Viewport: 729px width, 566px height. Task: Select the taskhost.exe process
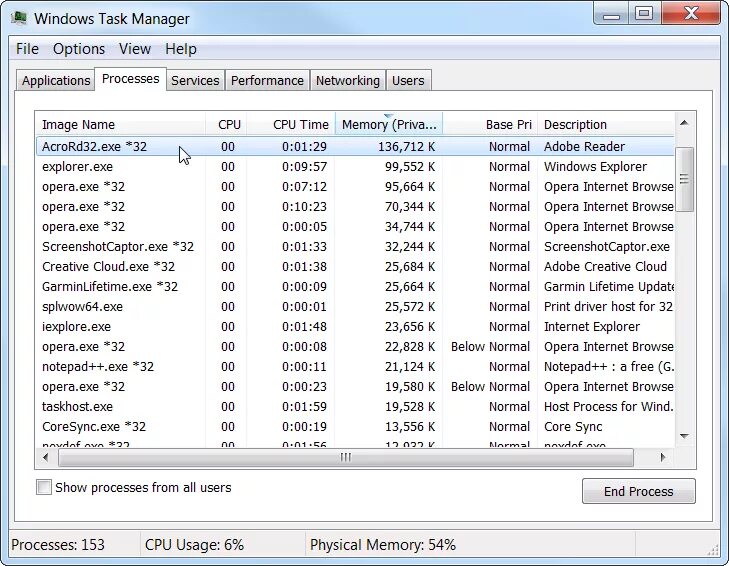tap(355, 406)
